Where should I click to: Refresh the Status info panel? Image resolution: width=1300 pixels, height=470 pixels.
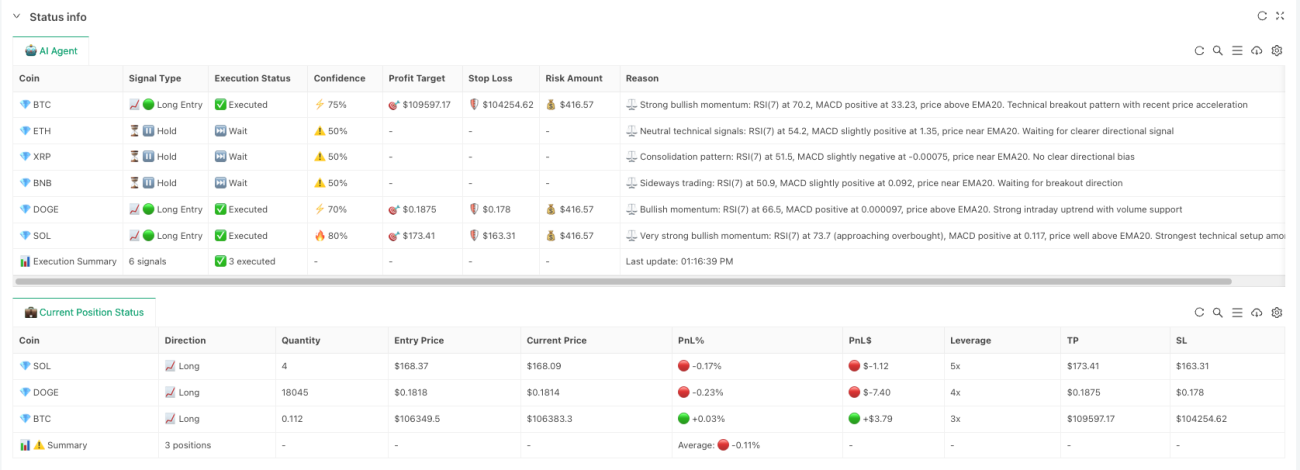(x=1262, y=16)
